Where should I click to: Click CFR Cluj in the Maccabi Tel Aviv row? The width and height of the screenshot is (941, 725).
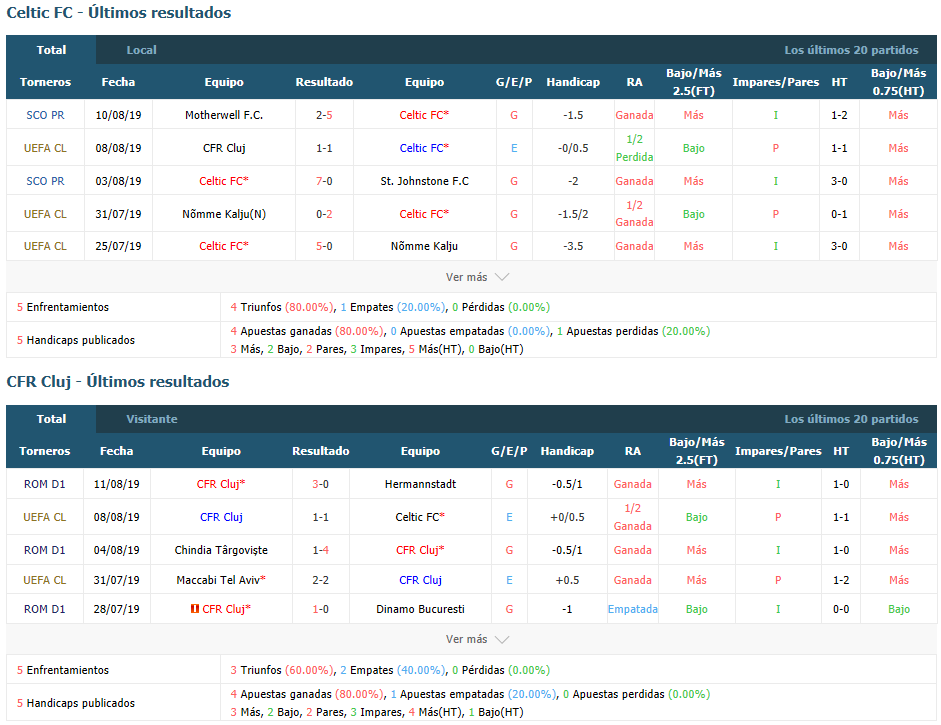tap(420, 580)
